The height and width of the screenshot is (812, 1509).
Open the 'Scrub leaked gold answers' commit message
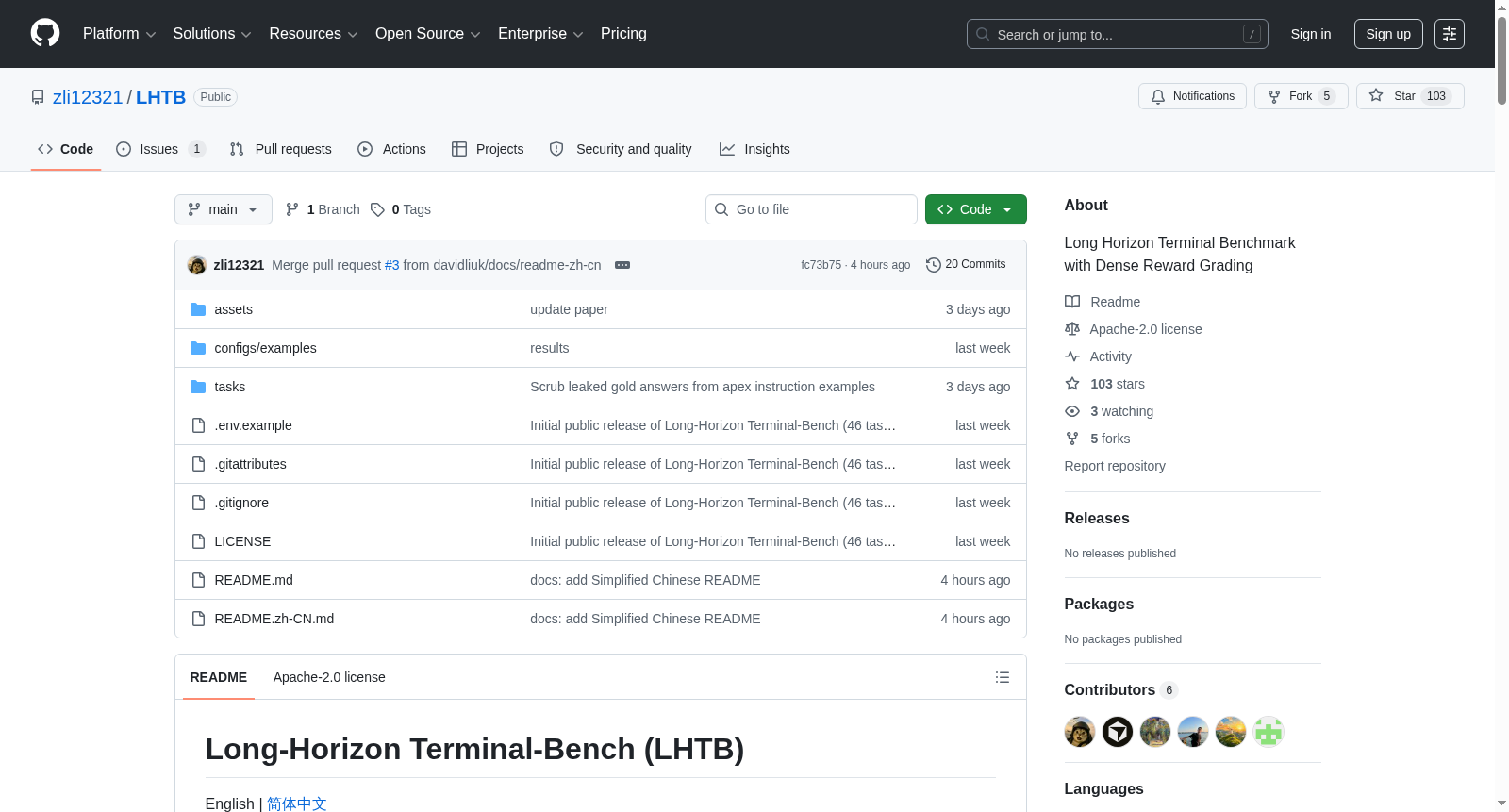[x=703, y=387]
